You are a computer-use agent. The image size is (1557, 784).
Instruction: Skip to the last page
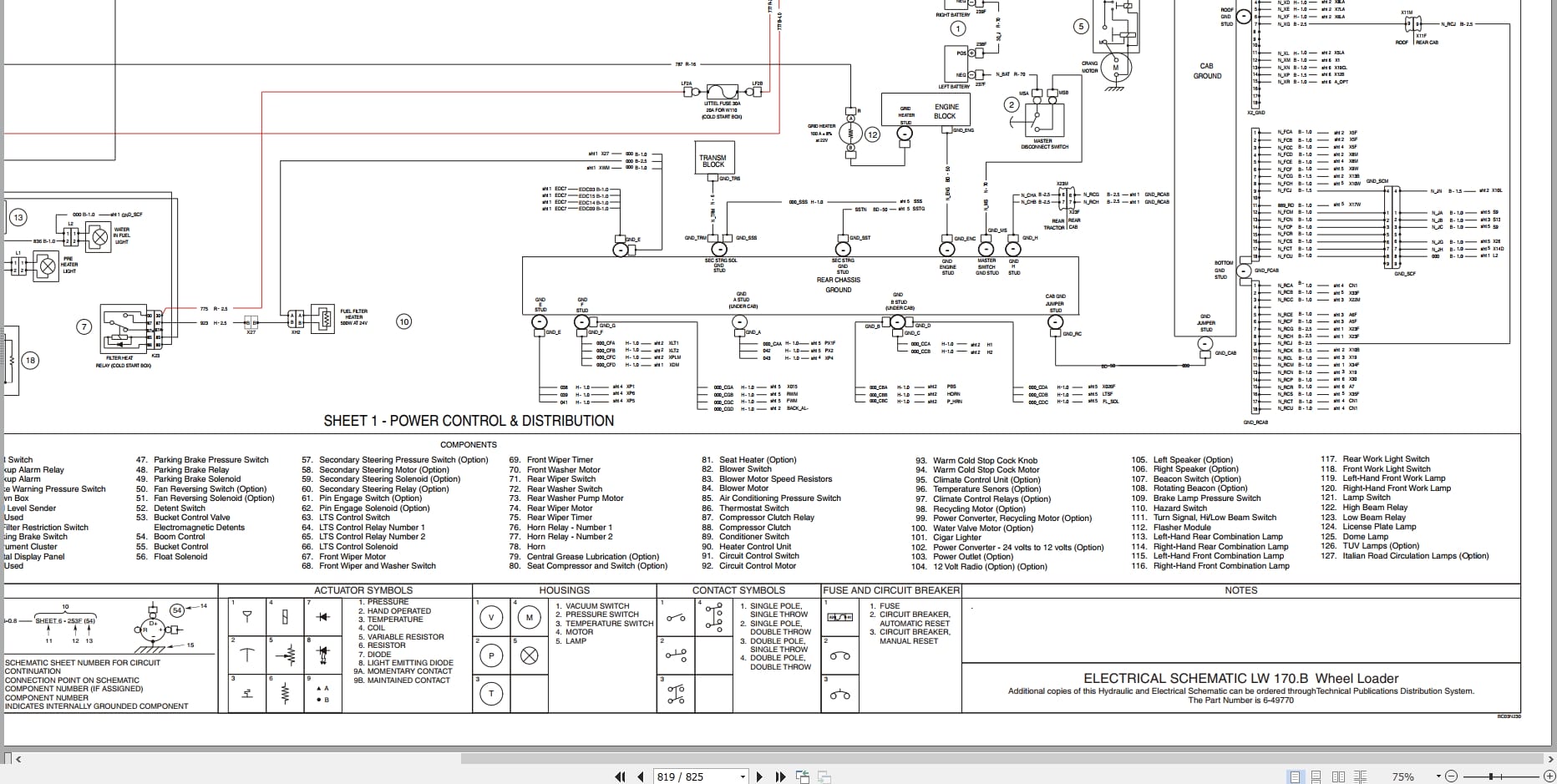coord(780,776)
